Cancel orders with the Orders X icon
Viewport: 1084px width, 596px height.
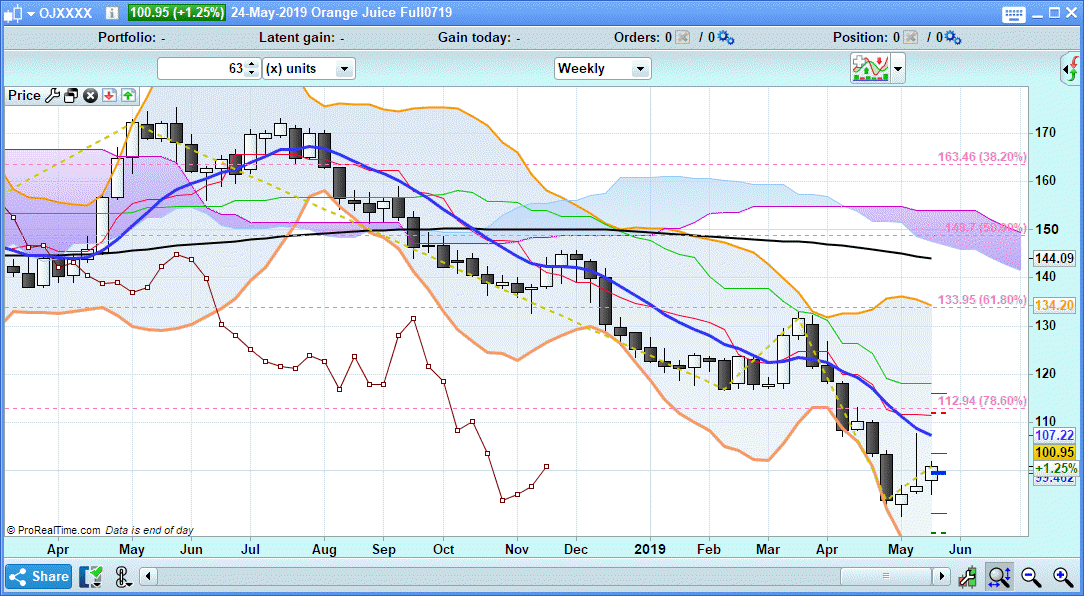click(682, 38)
